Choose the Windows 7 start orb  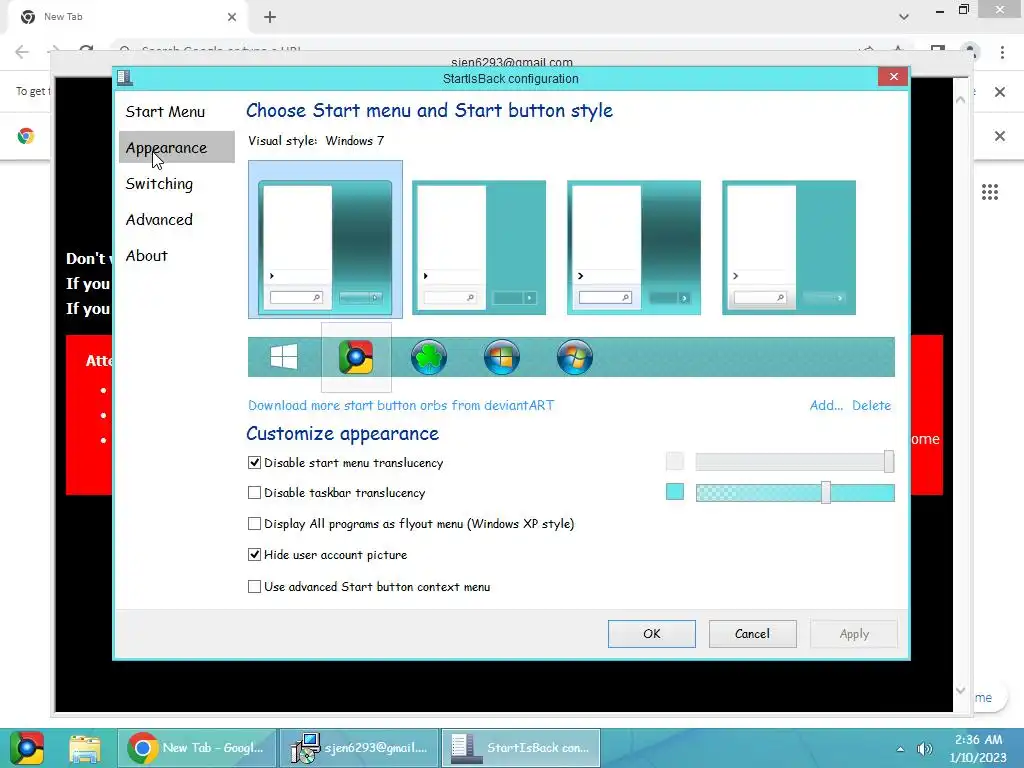click(x=575, y=357)
